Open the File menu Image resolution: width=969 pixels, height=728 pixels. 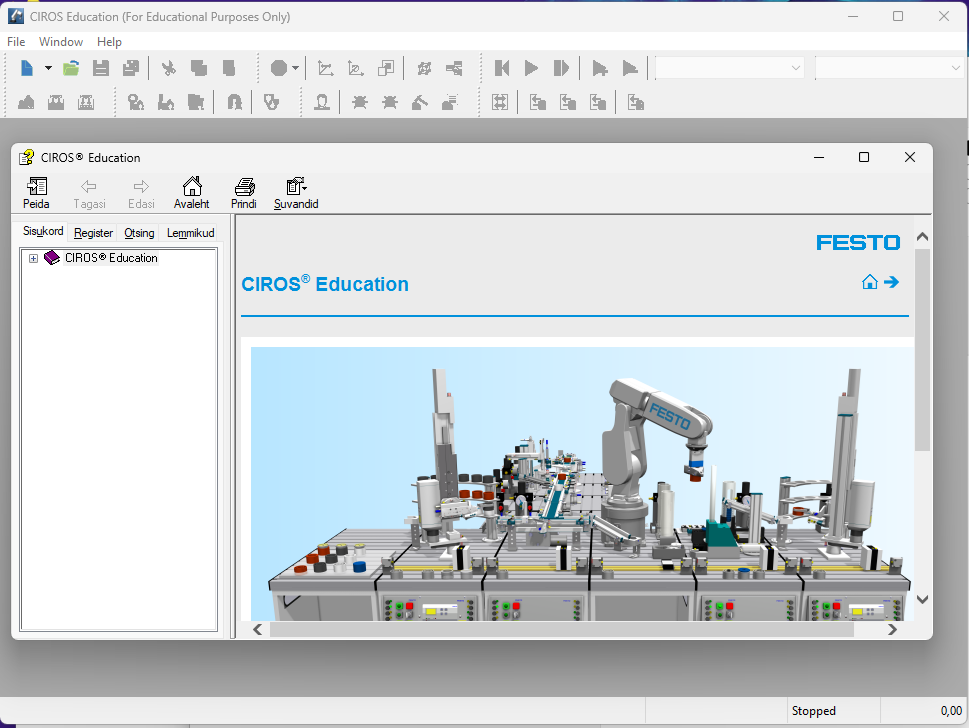pyautogui.click(x=16, y=41)
